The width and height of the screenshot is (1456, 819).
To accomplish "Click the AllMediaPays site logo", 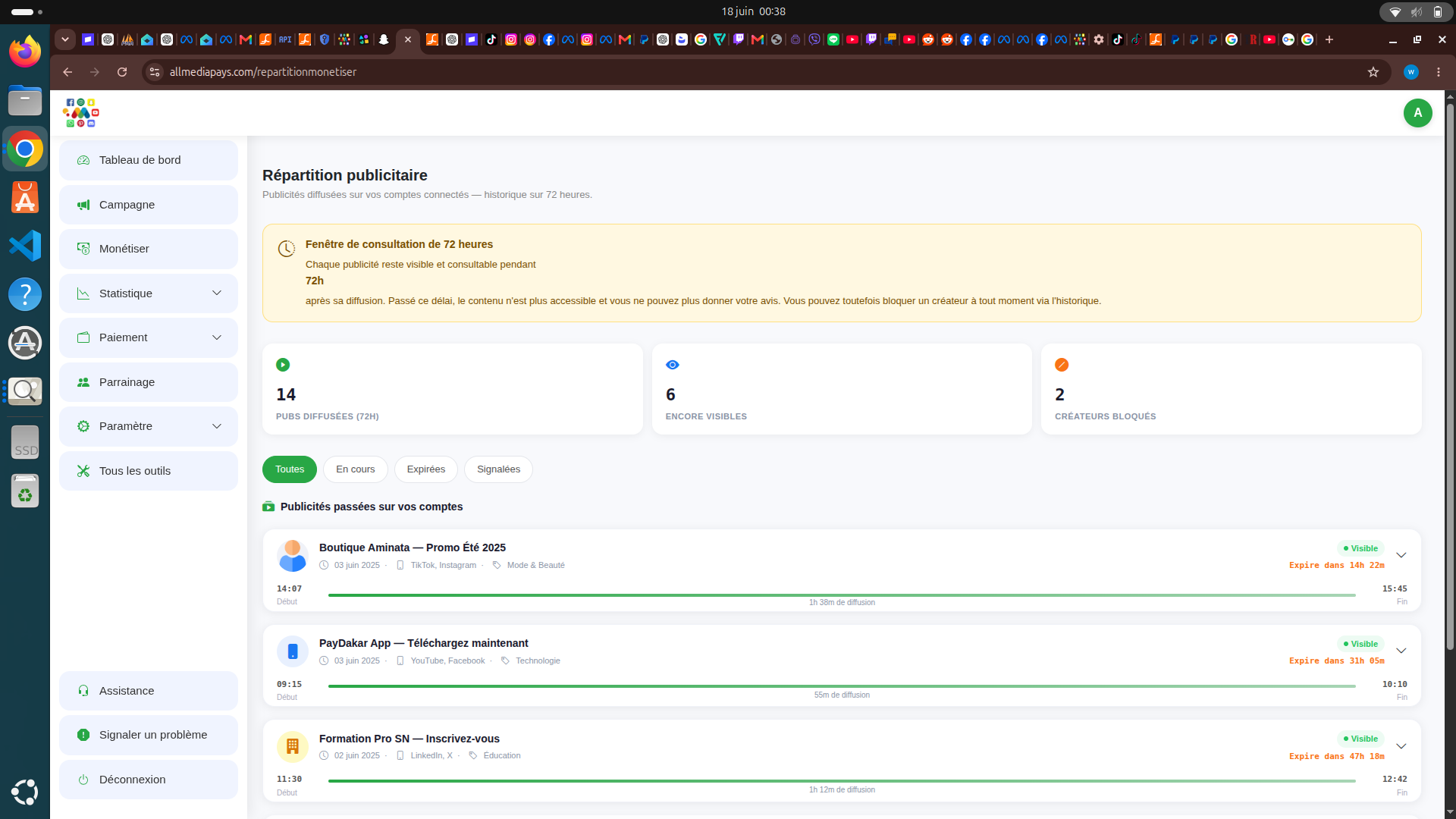I will (81, 113).
